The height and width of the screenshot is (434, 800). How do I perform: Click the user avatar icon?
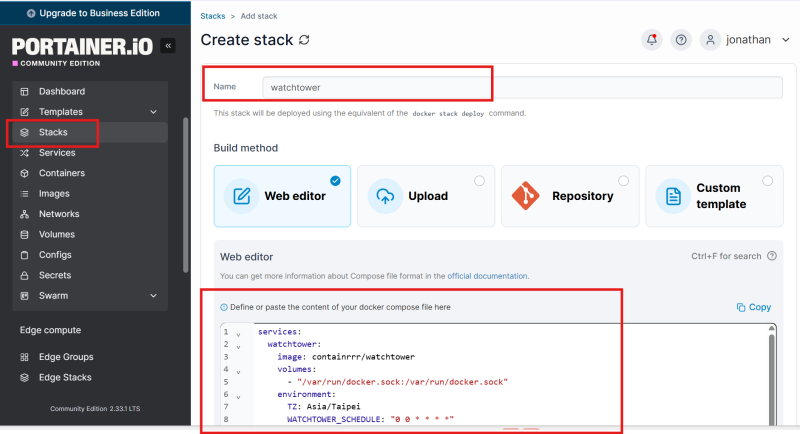click(x=710, y=40)
